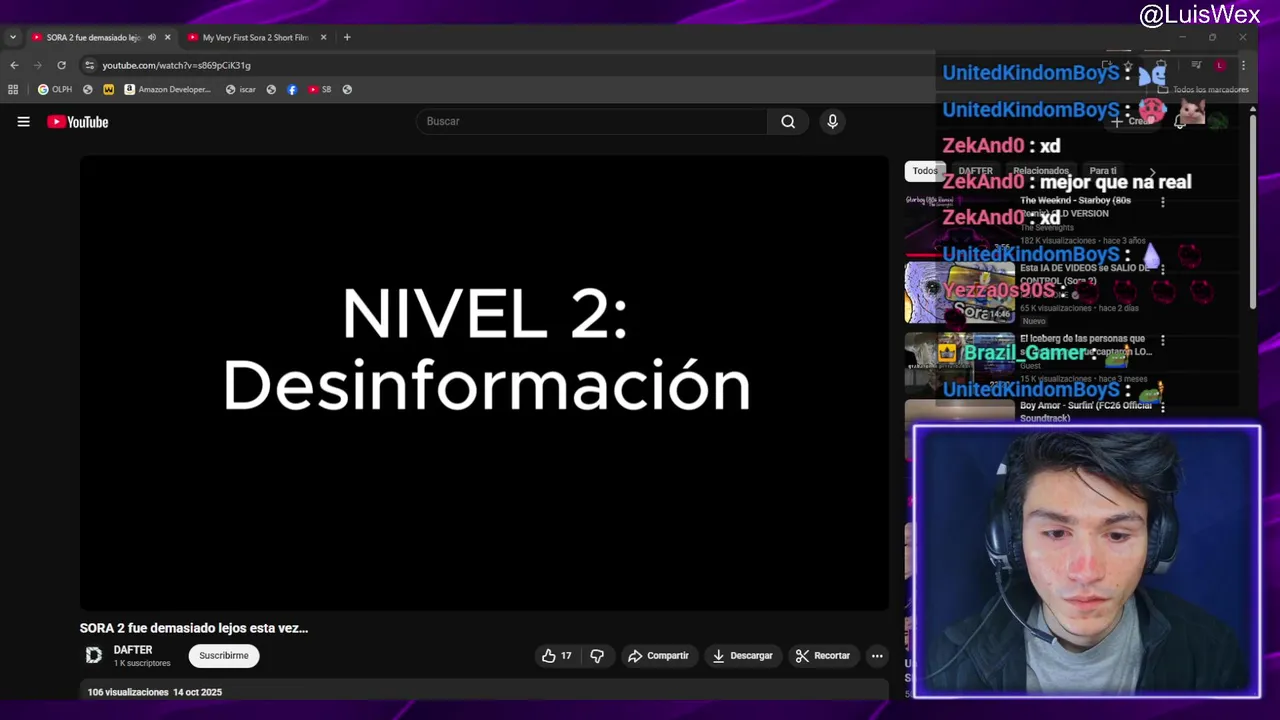
Task: Go to the YouTube home logo
Action: (x=77, y=122)
